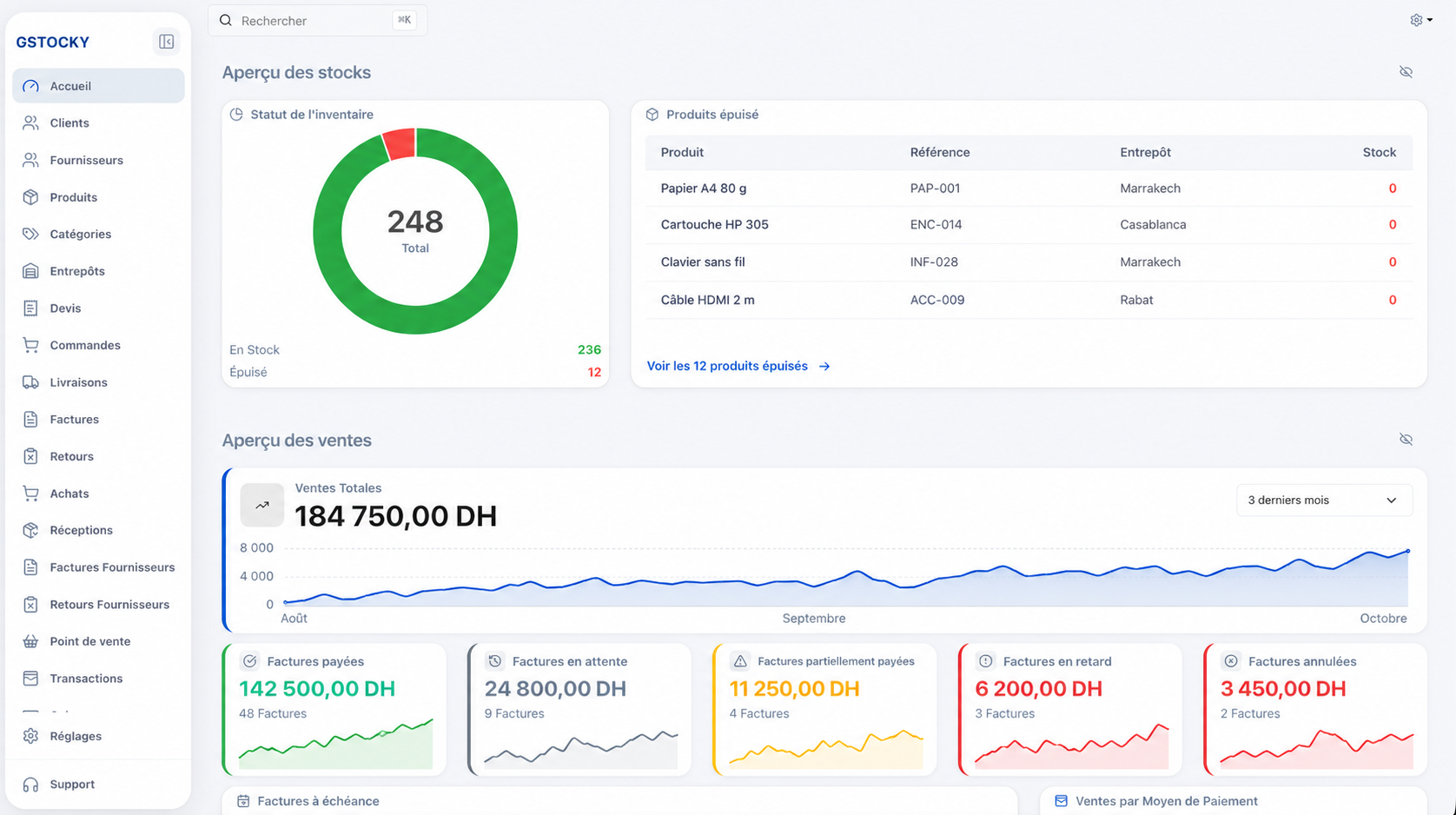The width and height of the screenshot is (1456, 815).
Task: Select the Cartouche HP 305 table row
Action: pos(1029,225)
